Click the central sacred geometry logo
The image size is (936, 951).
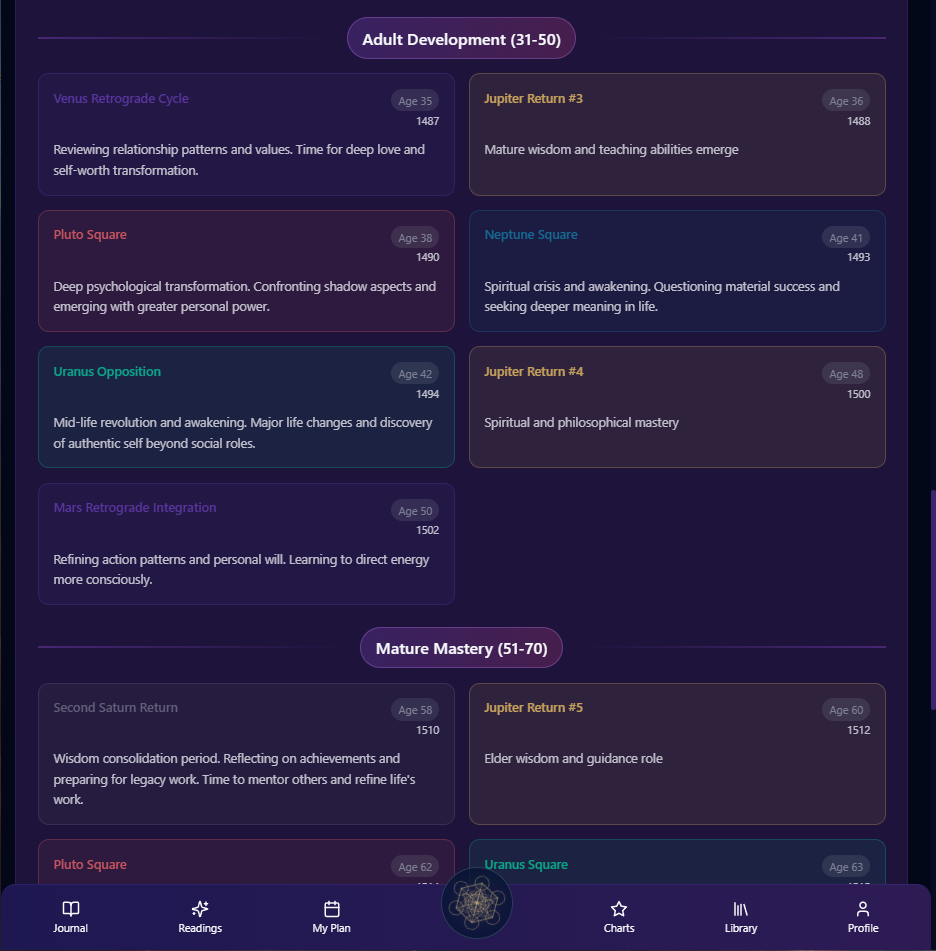tap(477, 904)
